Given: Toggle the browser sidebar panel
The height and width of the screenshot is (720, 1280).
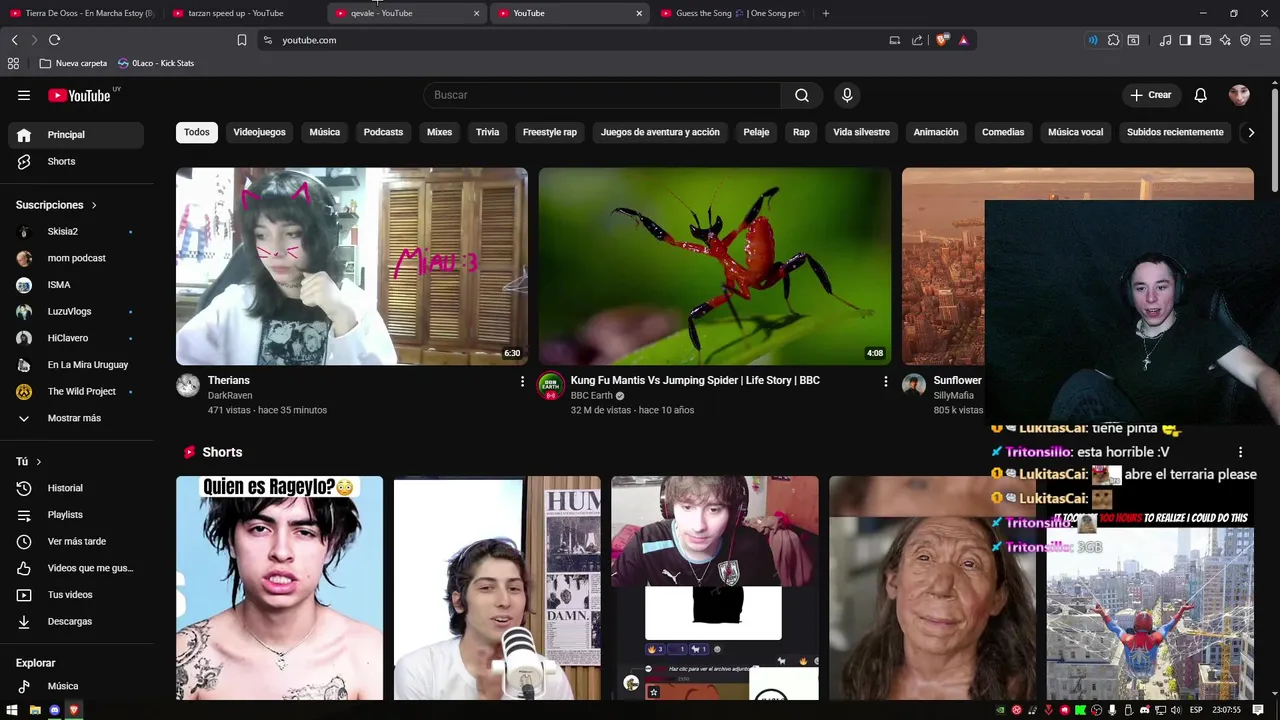Looking at the screenshot, I should (1185, 40).
